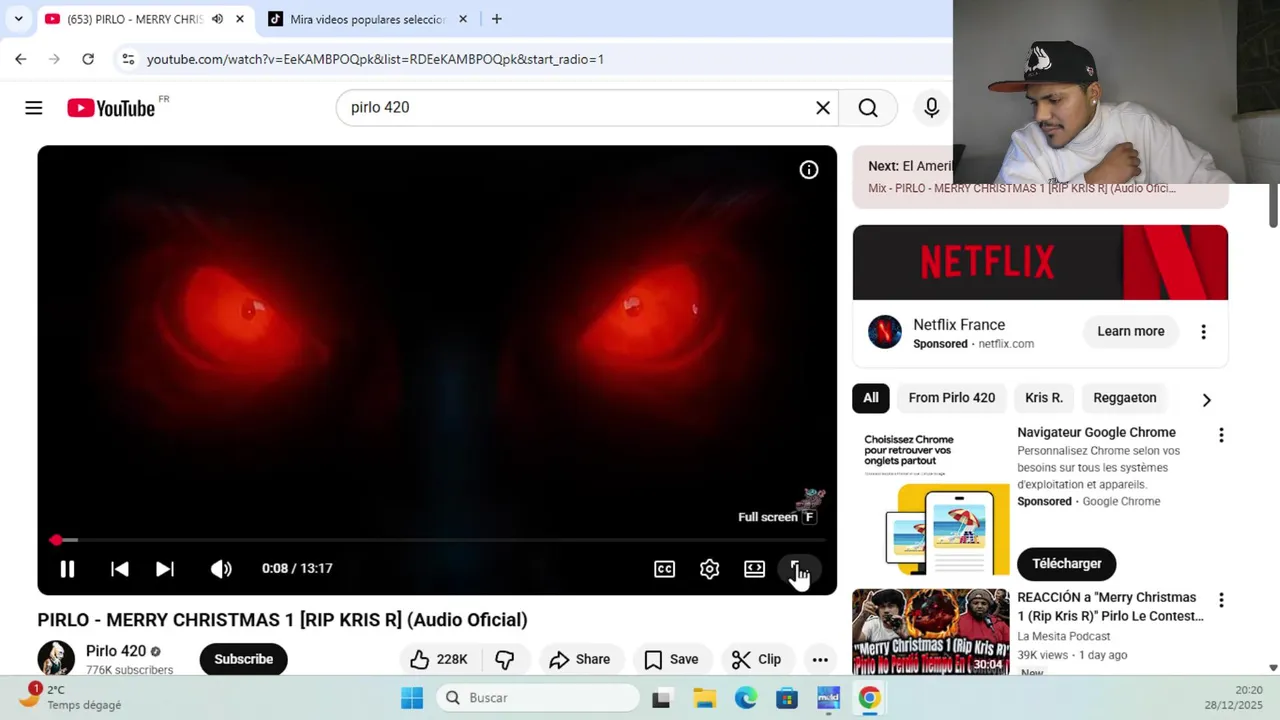Viewport: 1280px width, 720px height.
Task: Close the YouTube browser tab
Action: click(x=240, y=19)
